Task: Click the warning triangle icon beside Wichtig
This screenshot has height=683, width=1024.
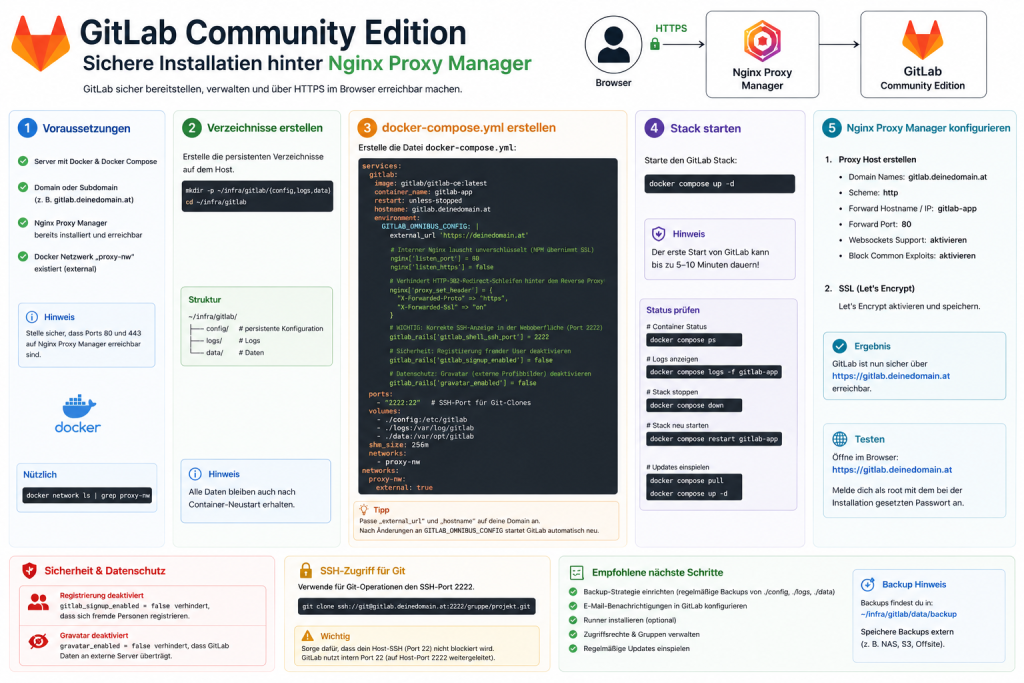Action: 308,635
